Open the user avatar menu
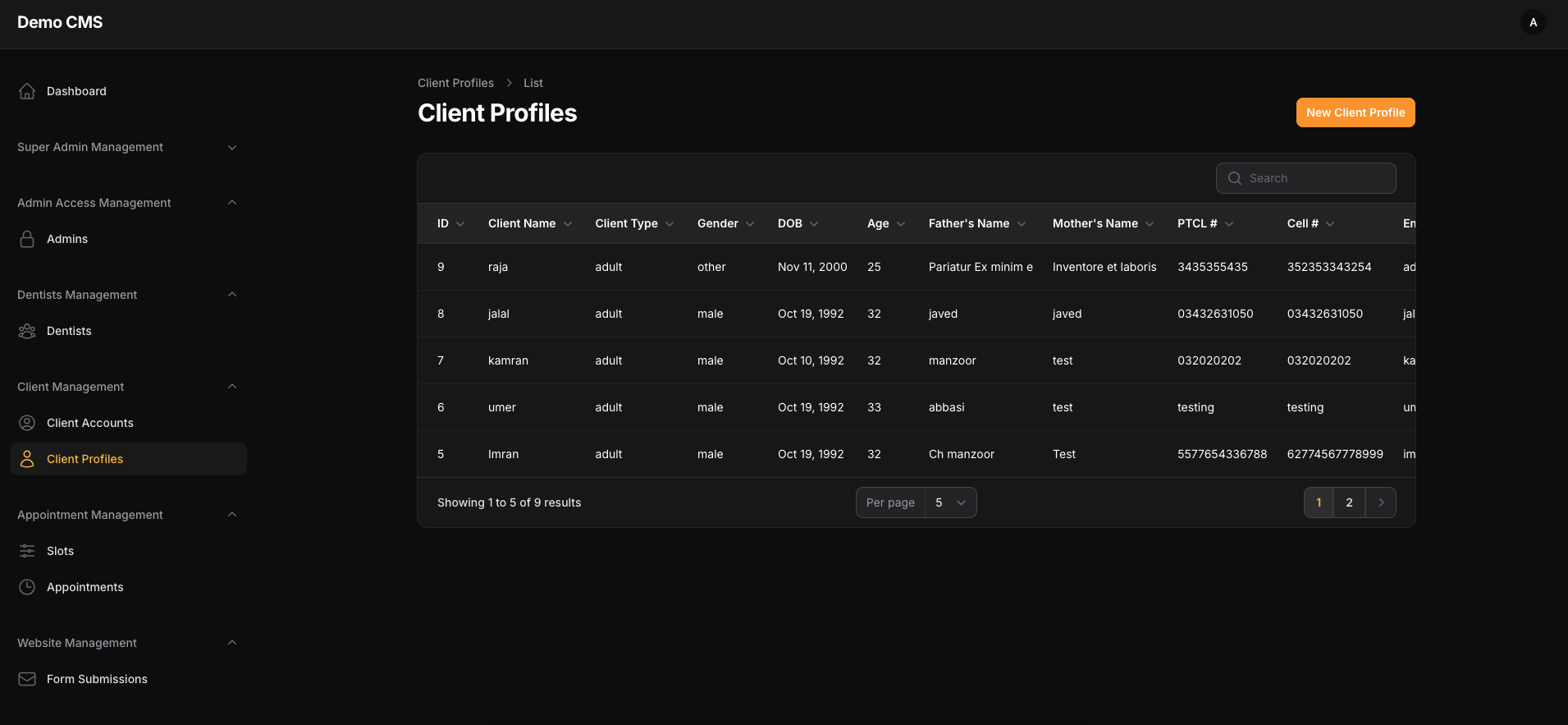The height and width of the screenshot is (725, 1568). pyautogui.click(x=1533, y=22)
